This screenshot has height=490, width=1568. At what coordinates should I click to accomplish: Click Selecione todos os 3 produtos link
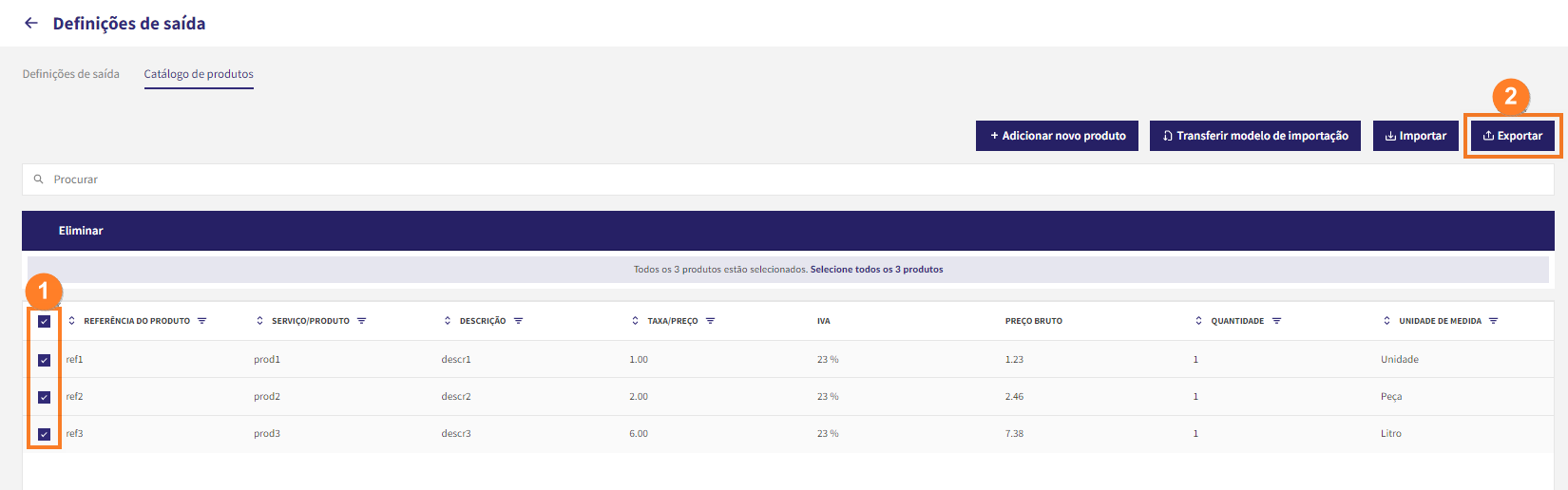pos(876,270)
